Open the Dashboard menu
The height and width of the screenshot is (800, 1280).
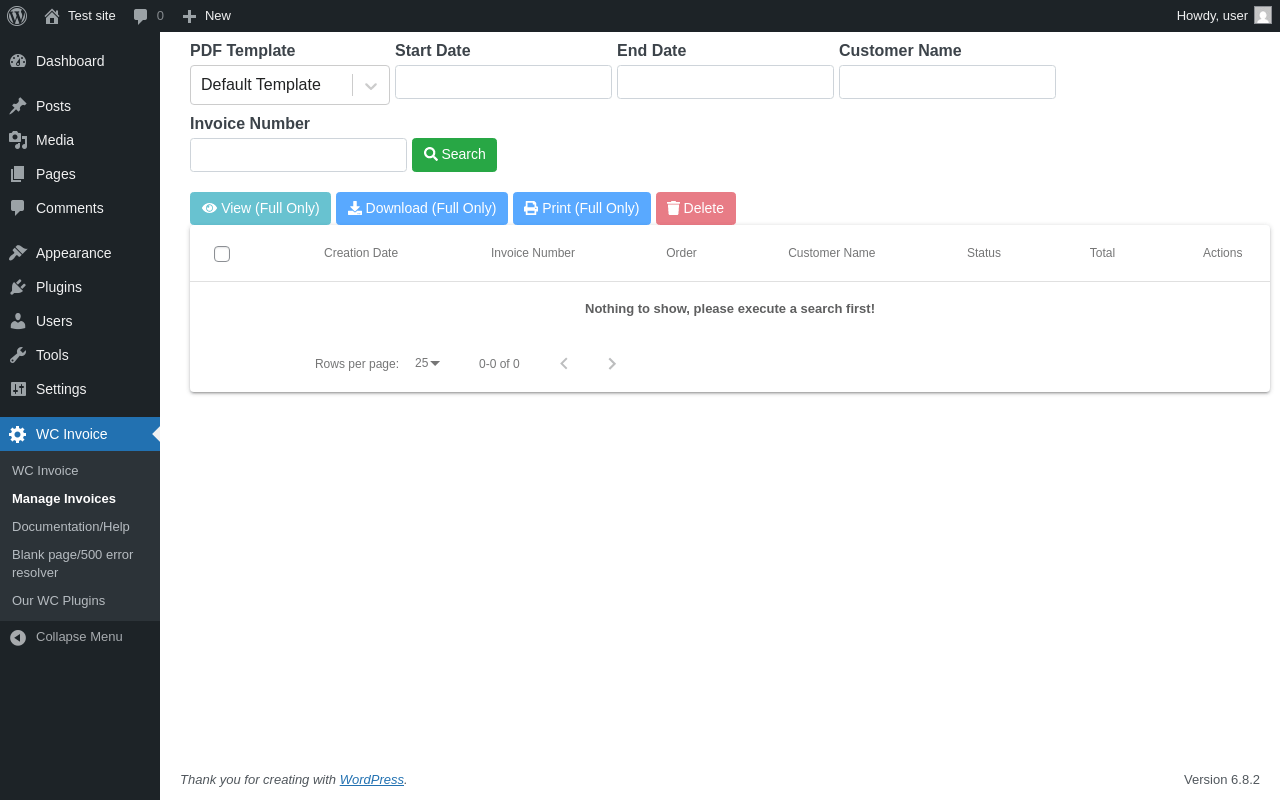point(80,61)
